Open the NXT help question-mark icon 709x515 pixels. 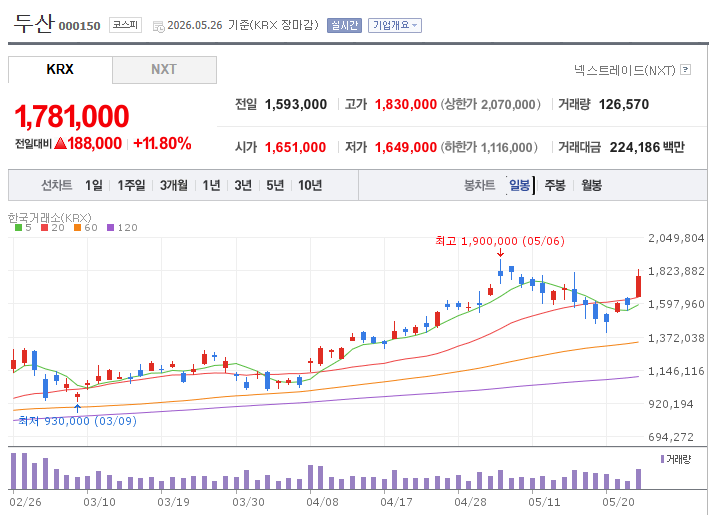click(685, 70)
